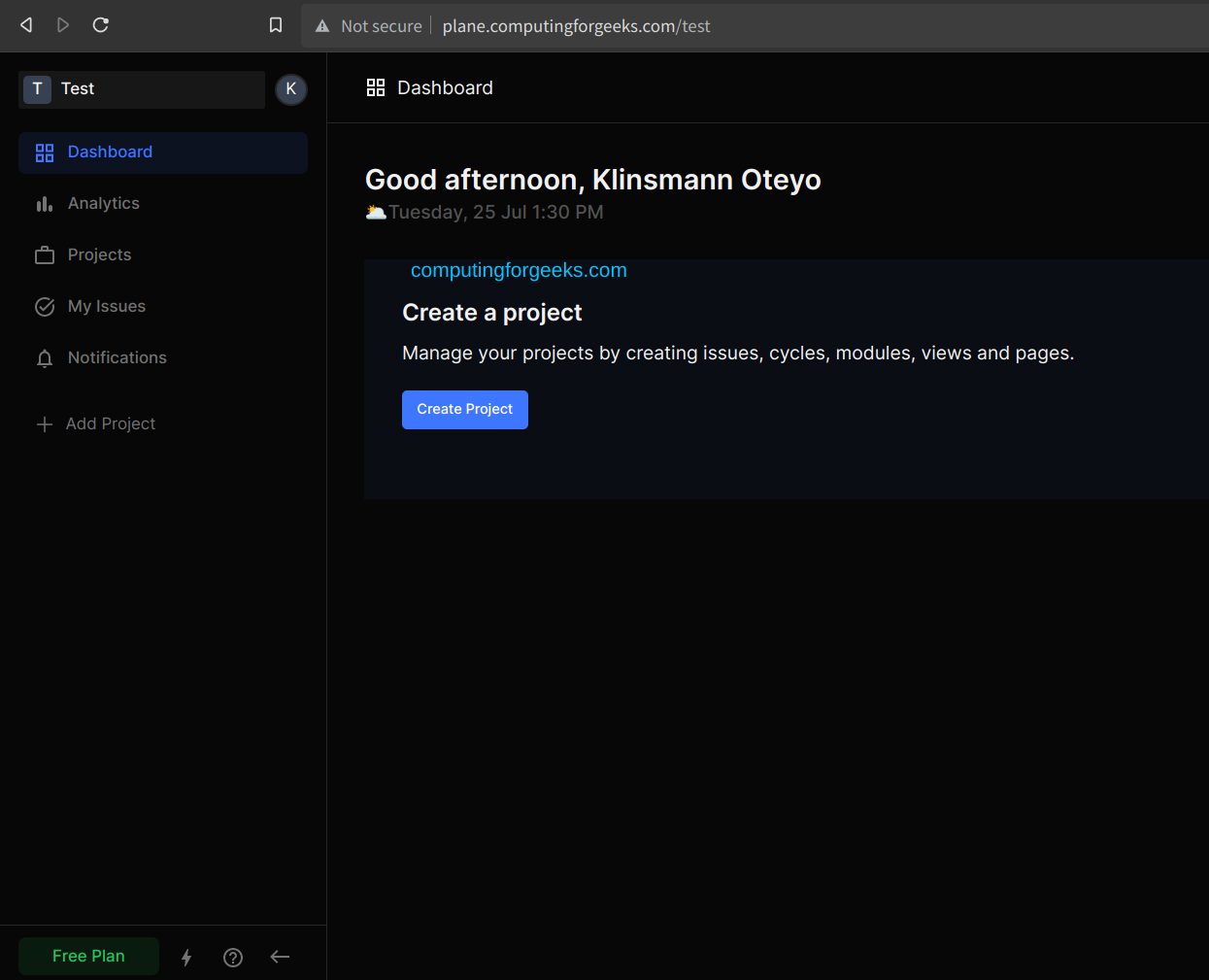This screenshot has height=980, width=1209.
Task: Open keyboard shortcuts via the lightning icon
Action: point(185,957)
